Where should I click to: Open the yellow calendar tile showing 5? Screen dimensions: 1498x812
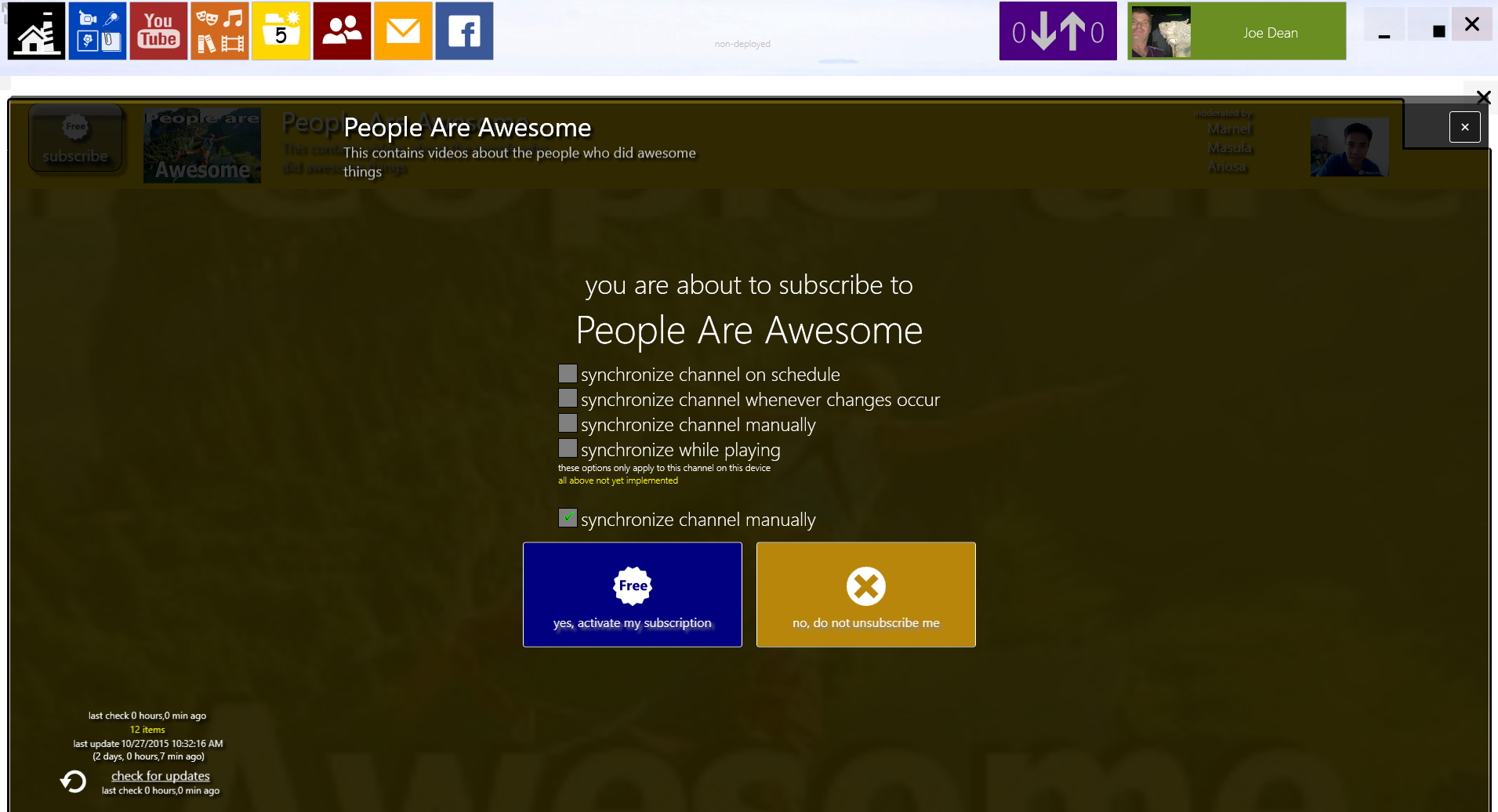click(281, 31)
